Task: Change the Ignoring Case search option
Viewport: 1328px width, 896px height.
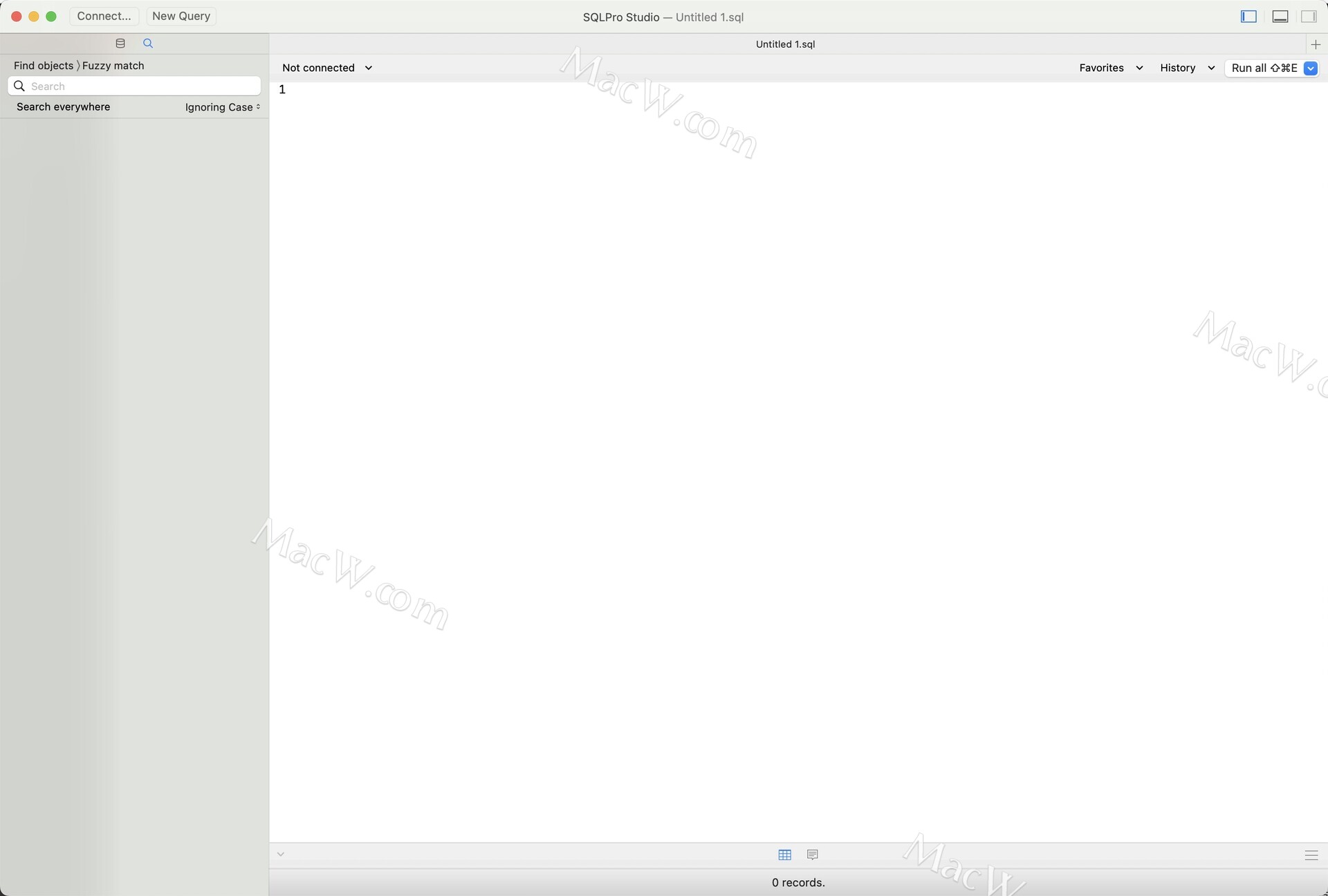Action: click(223, 107)
